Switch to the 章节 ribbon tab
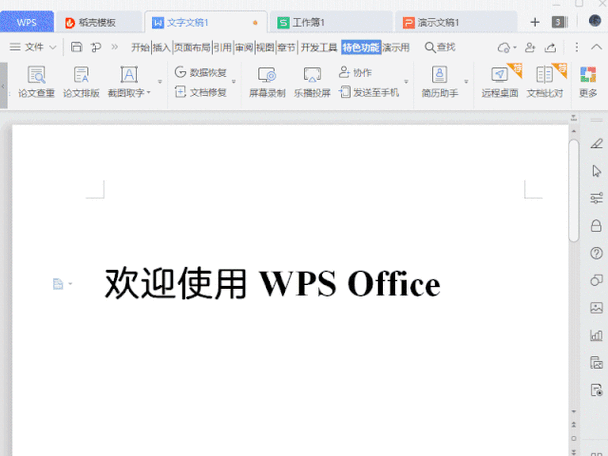This screenshot has height=456, width=608. [x=287, y=48]
